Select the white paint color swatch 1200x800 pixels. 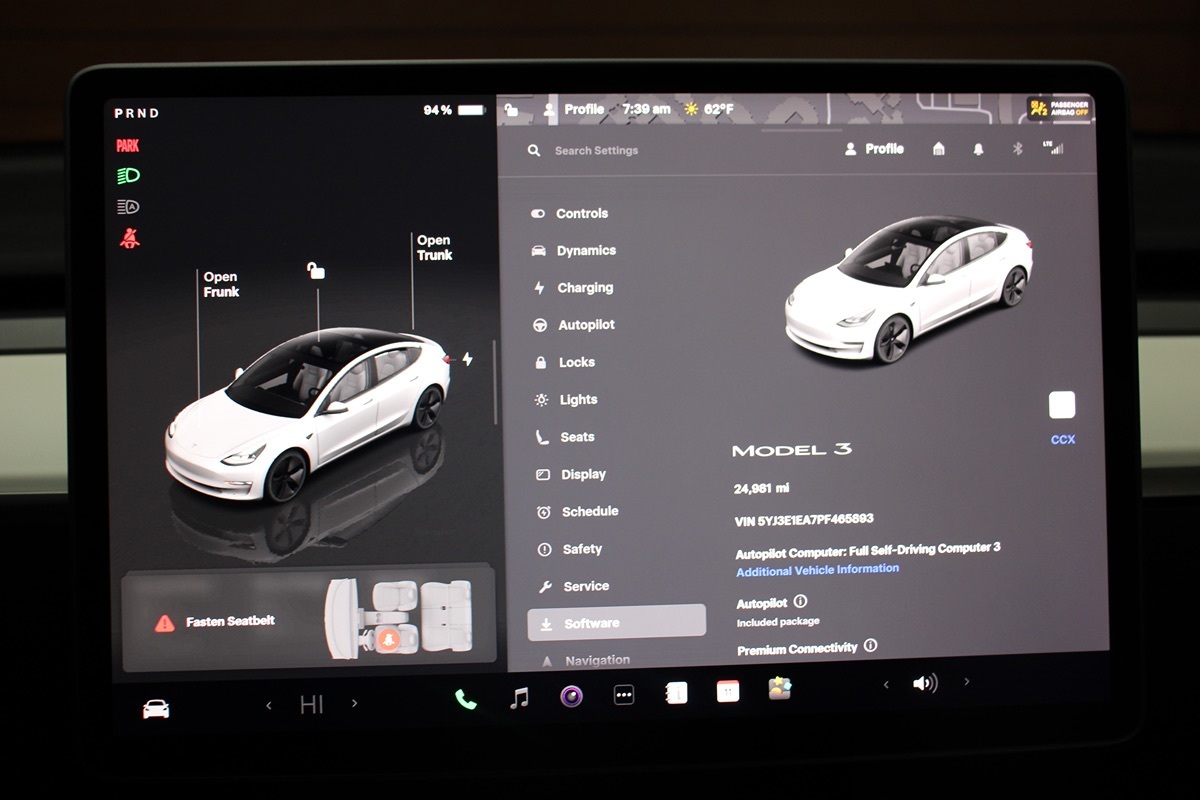[1062, 405]
